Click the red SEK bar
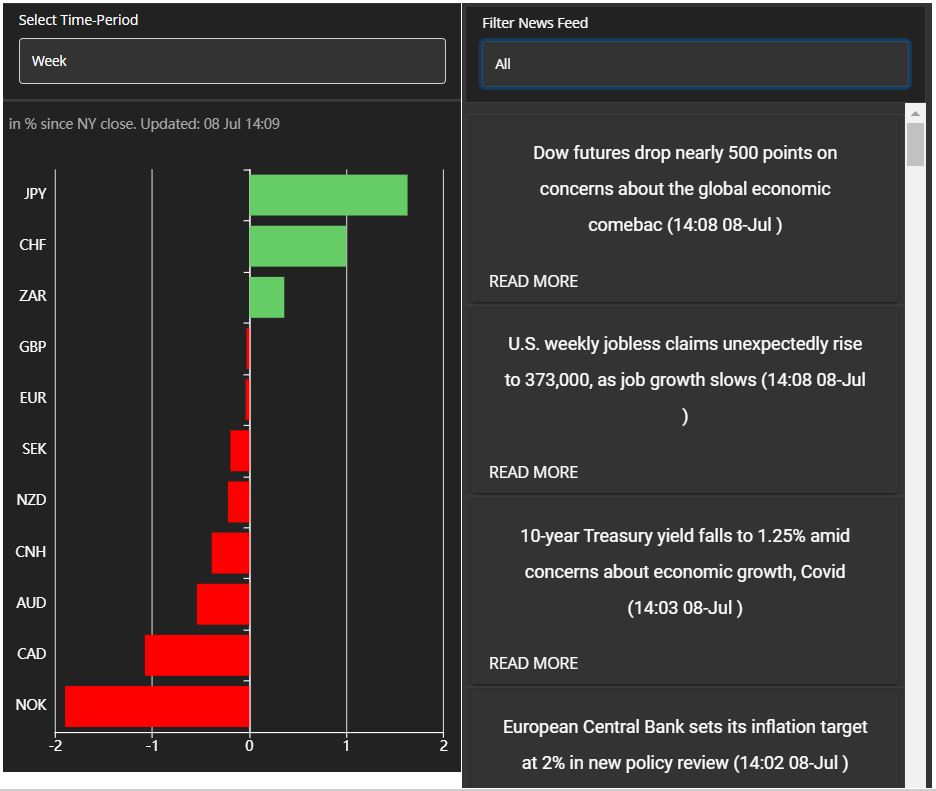Image resolution: width=936 pixels, height=791 pixels. pyautogui.click(x=240, y=451)
